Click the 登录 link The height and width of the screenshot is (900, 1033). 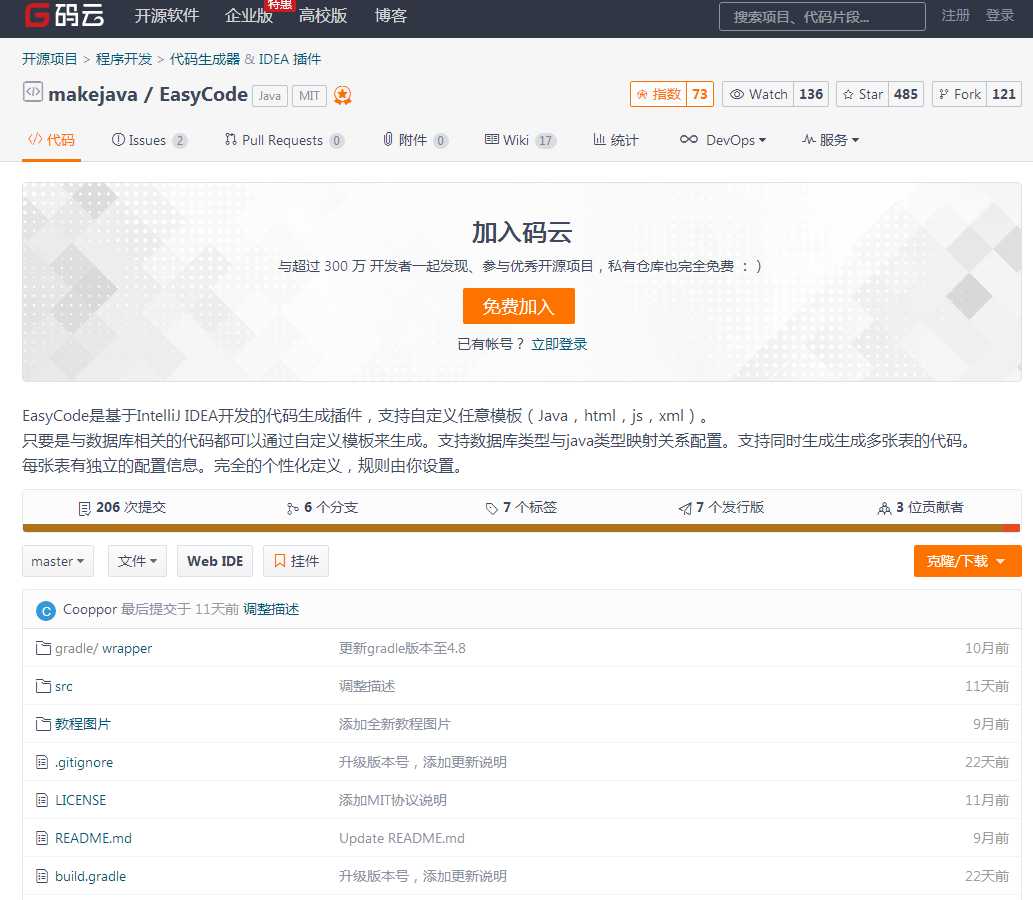click(x=999, y=15)
